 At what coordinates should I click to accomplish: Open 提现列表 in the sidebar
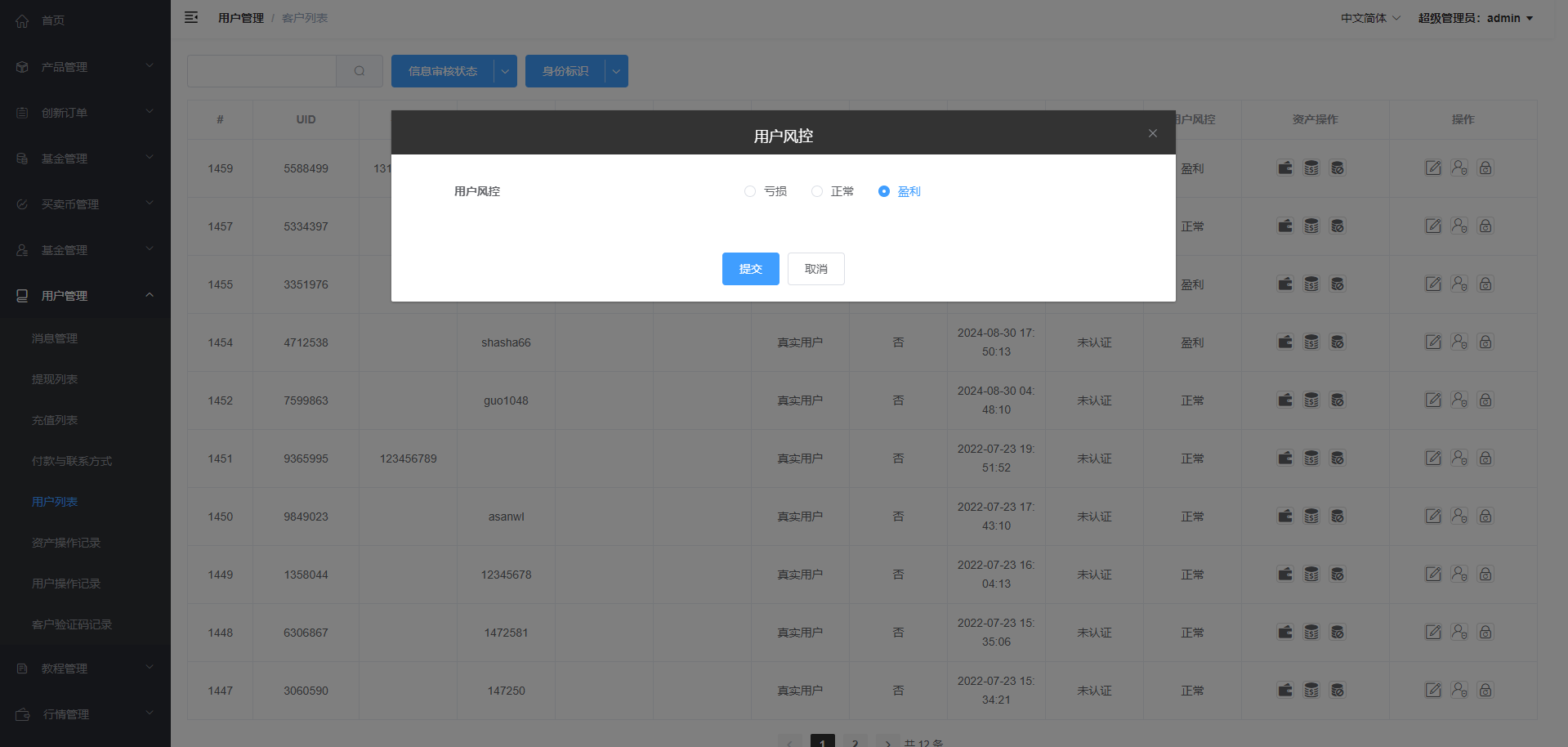pyautogui.click(x=55, y=379)
